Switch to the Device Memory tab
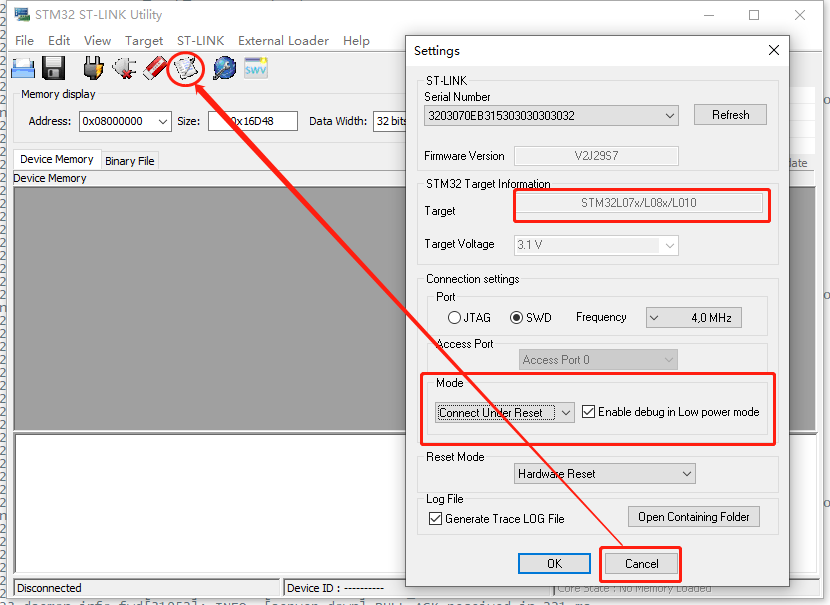 [57, 159]
